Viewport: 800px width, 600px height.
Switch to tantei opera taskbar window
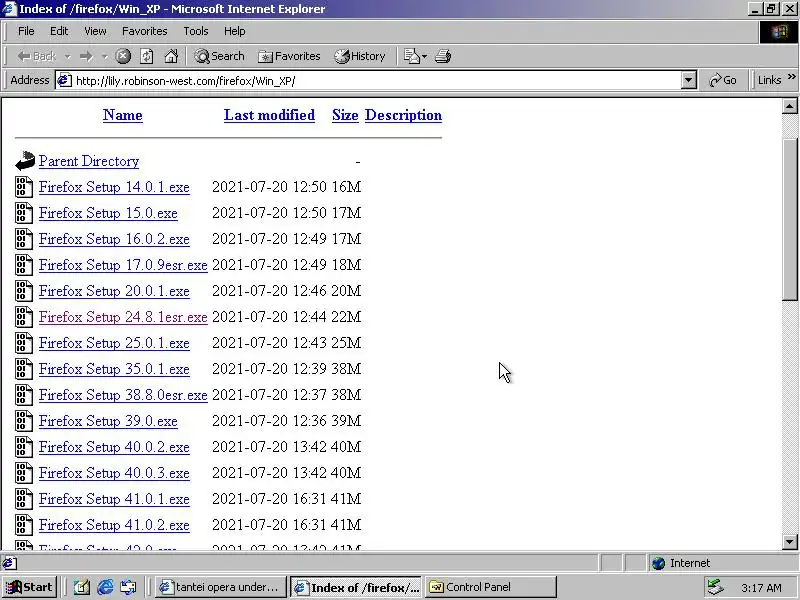pyautogui.click(x=220, y=587)
